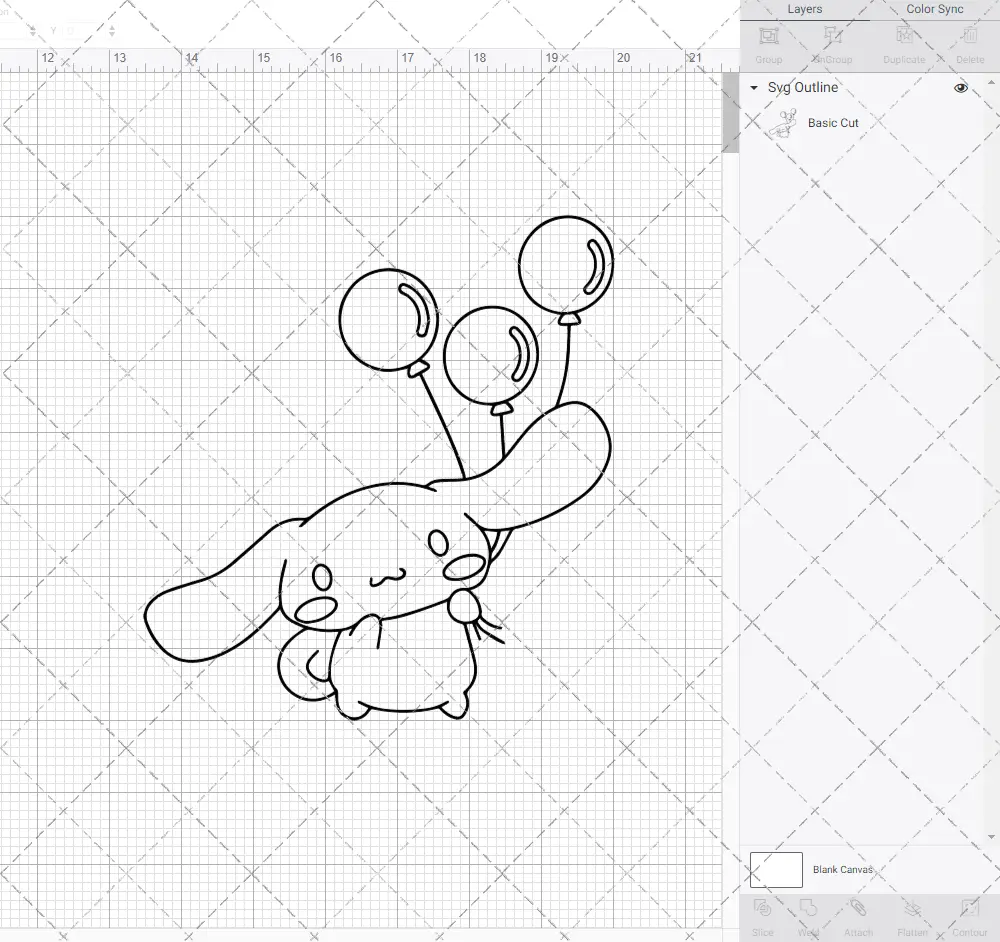Select the Svg Outline group name
The image size is (1000, 942).
(803, 87)
